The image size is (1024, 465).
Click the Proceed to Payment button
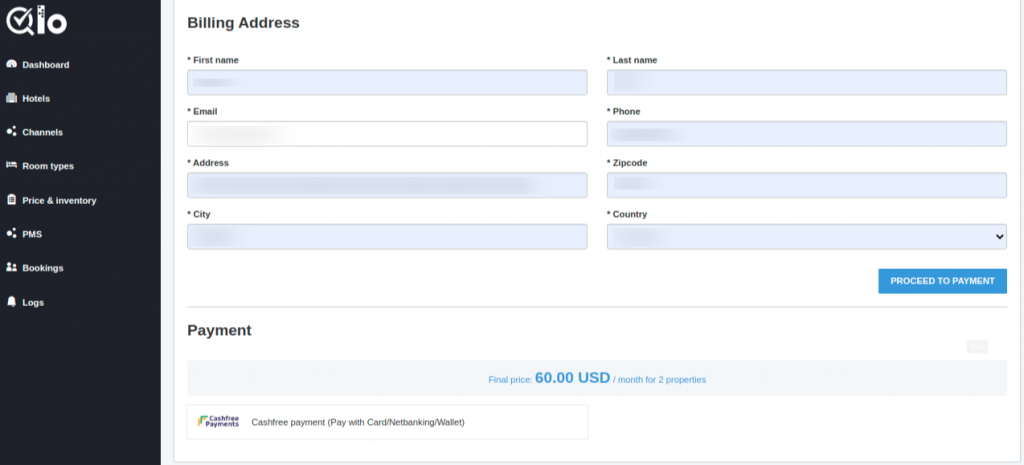point(942,281)
